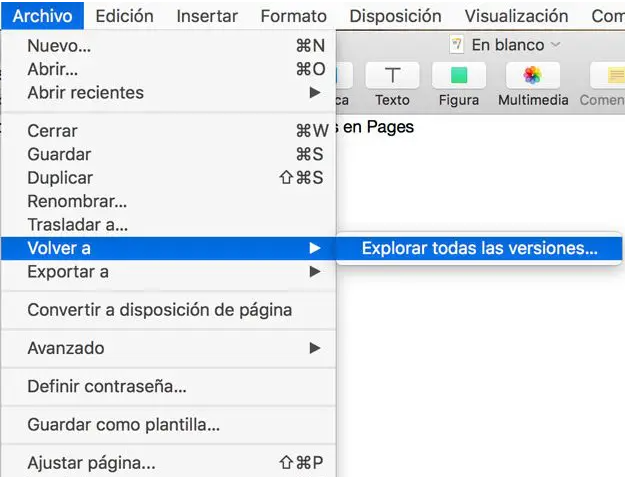The width and height of the screenshot is (625, 477).
Task: Click Convertir a disposición de página
Action: tap(160, 310)
